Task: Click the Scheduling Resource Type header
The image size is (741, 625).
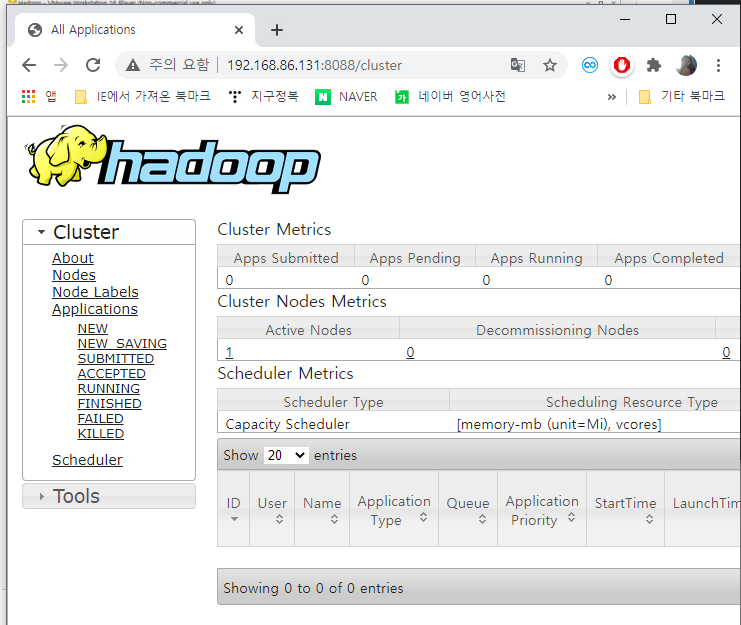Action: pos(632,402)
